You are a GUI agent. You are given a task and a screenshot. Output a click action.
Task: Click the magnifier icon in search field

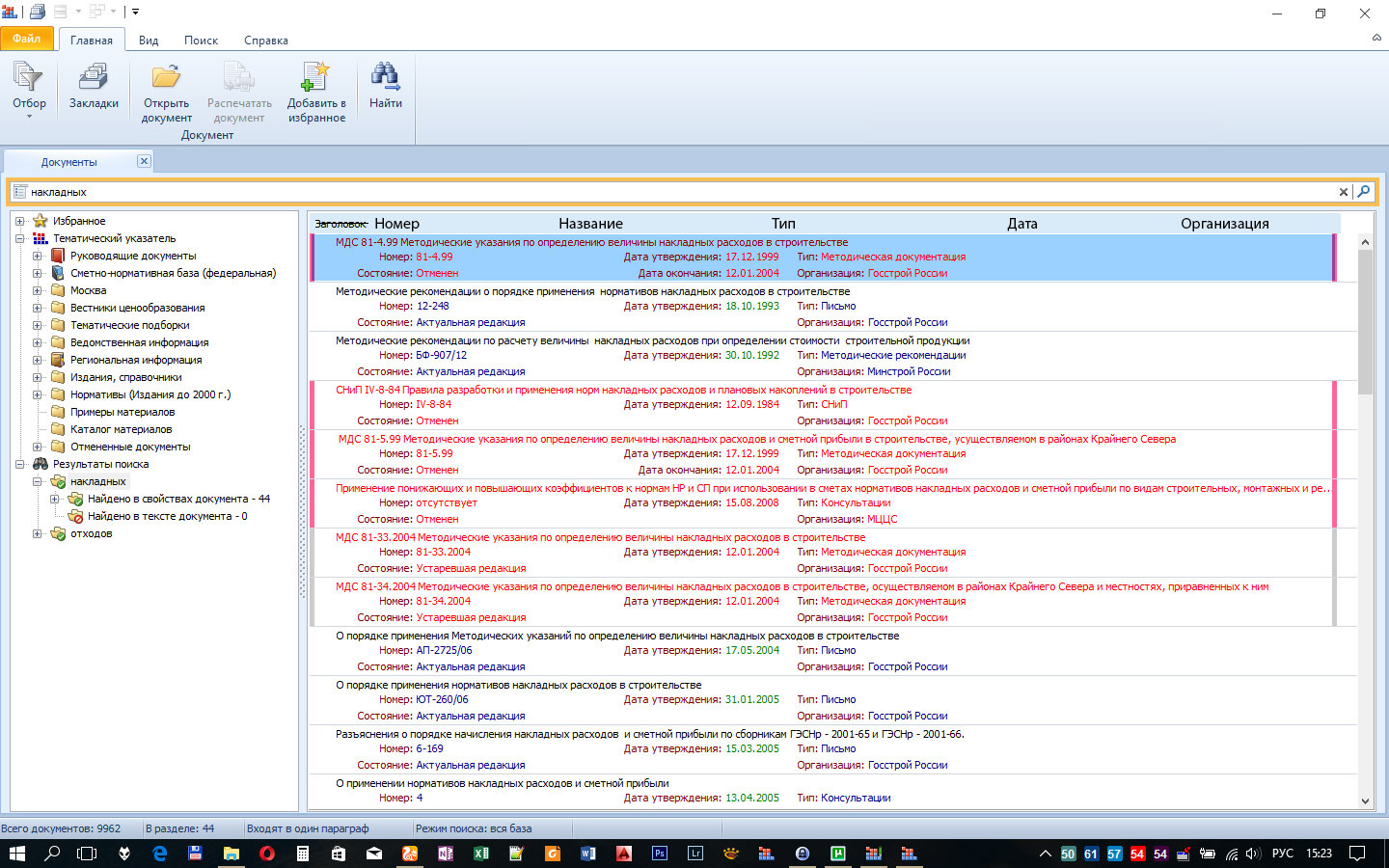coord(1364,192)
